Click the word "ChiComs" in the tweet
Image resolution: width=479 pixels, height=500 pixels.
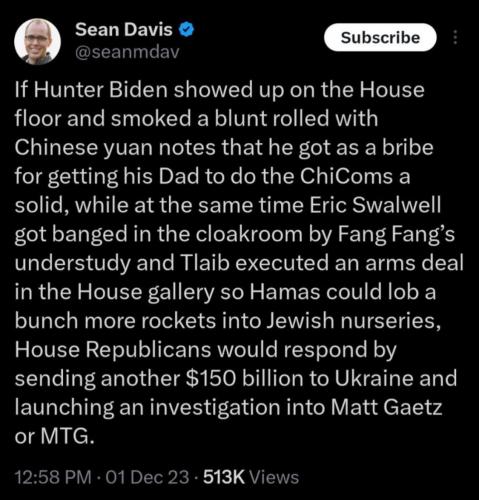pos(346,176)
